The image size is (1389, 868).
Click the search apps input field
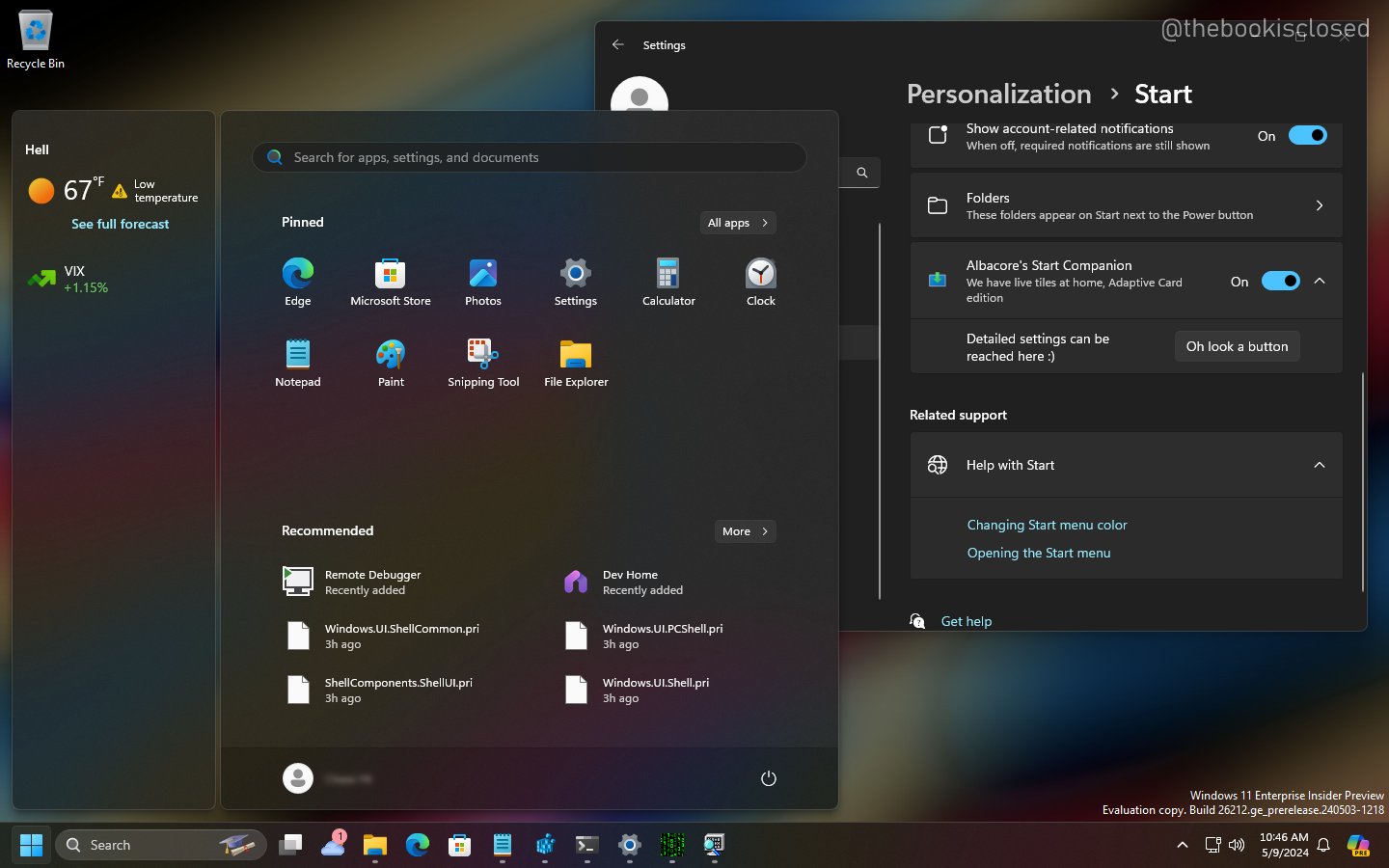[x=530, y=157]
